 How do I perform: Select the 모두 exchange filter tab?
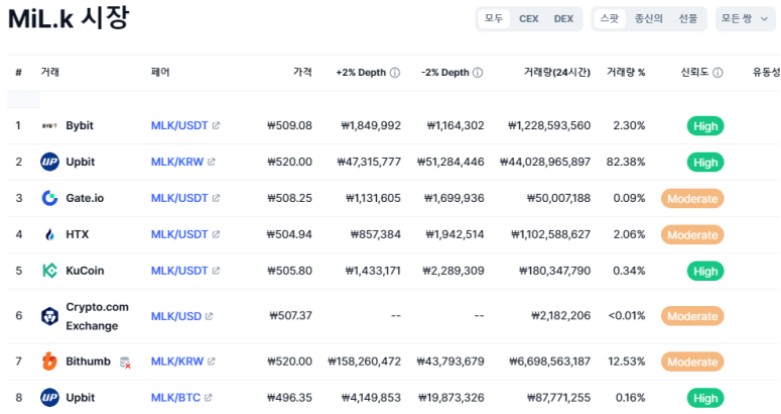pyautogui.click(x=494, y=18)
